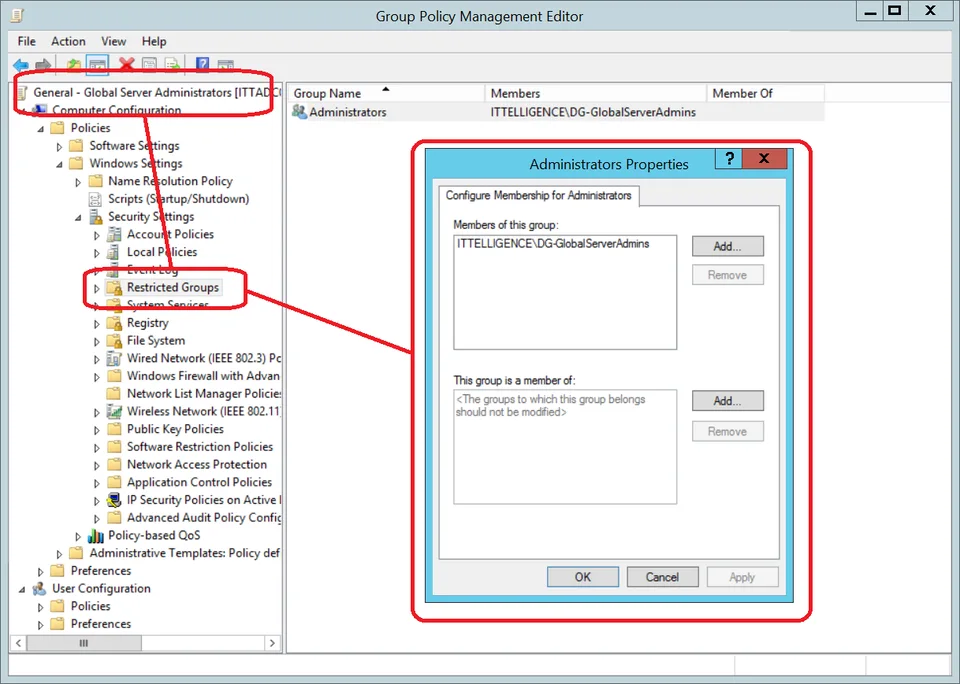Screen dimensions: 960x684
Task: Open the Help menu
Action: pyautogui.click(x=154, y=41)
